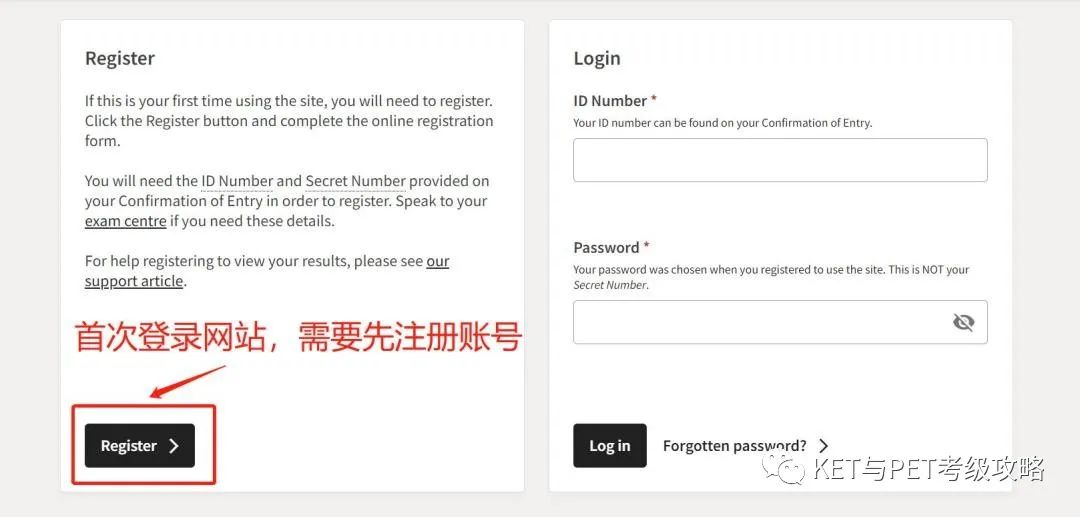The height and width of the screenshot is (517, 1080).
Task: Toggle password visibility eye icon
Action: point(963,322)
